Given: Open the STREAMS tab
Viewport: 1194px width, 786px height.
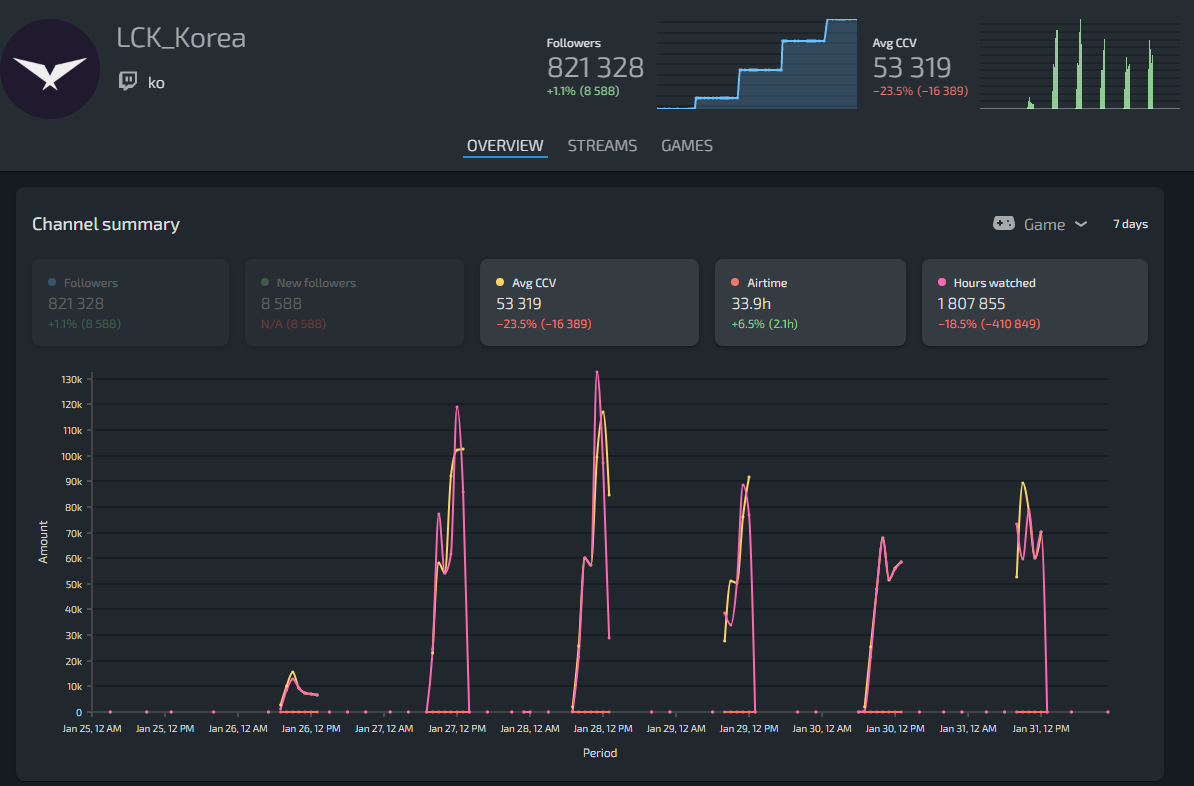Looking at the screenshot, I should (602, 145).
